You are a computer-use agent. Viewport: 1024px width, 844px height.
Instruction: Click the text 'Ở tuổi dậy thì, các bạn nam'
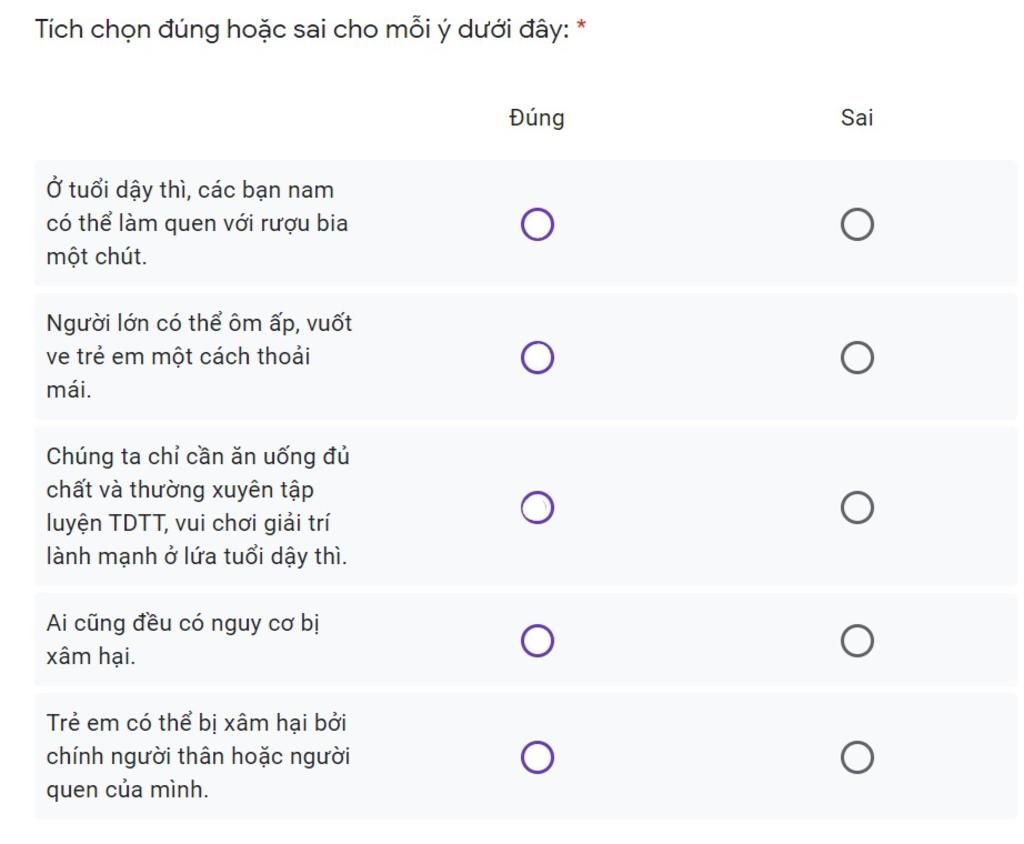click(x=190, y=190)
